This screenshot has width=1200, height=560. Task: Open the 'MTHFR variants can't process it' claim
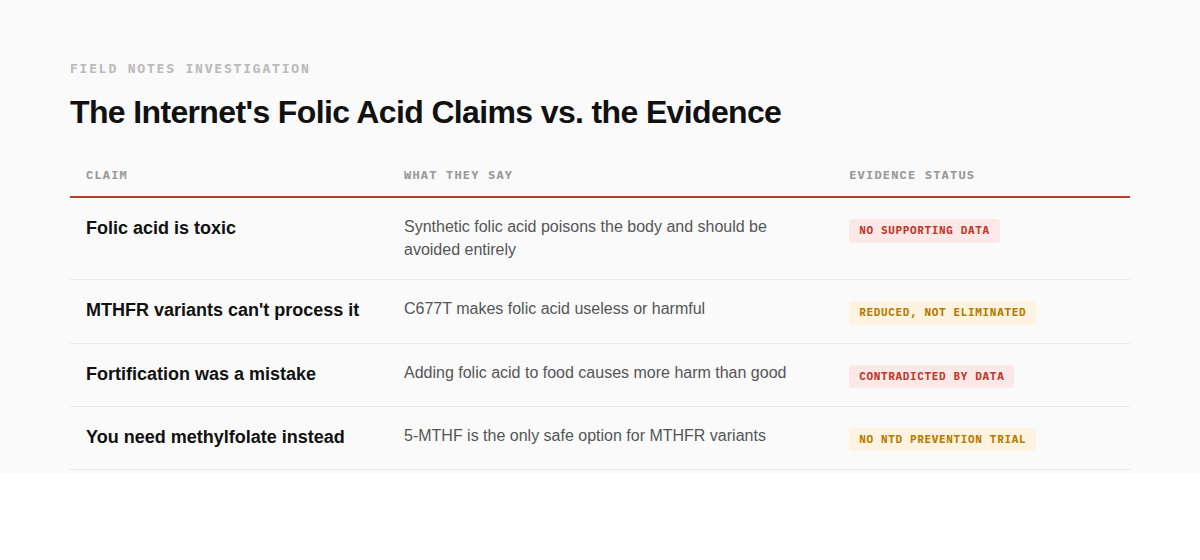[222, 310]
